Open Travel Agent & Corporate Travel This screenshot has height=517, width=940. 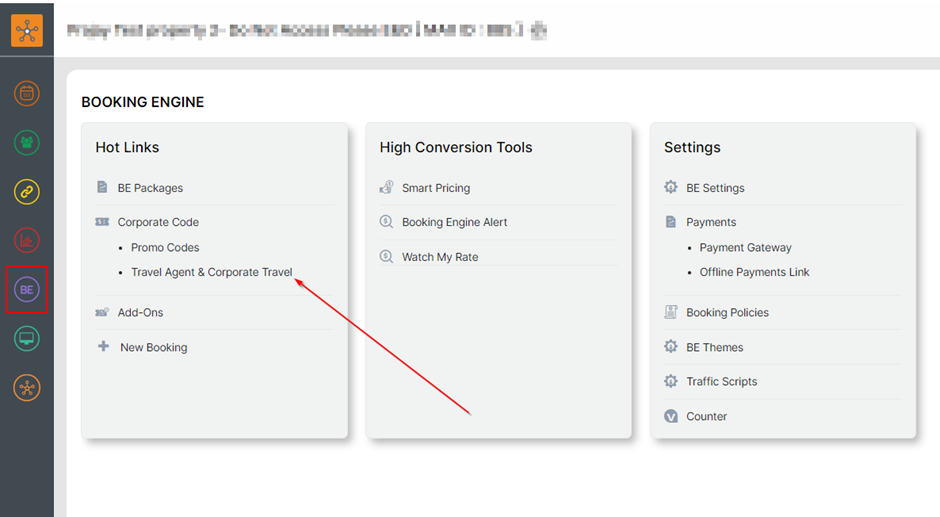(211, 272)
